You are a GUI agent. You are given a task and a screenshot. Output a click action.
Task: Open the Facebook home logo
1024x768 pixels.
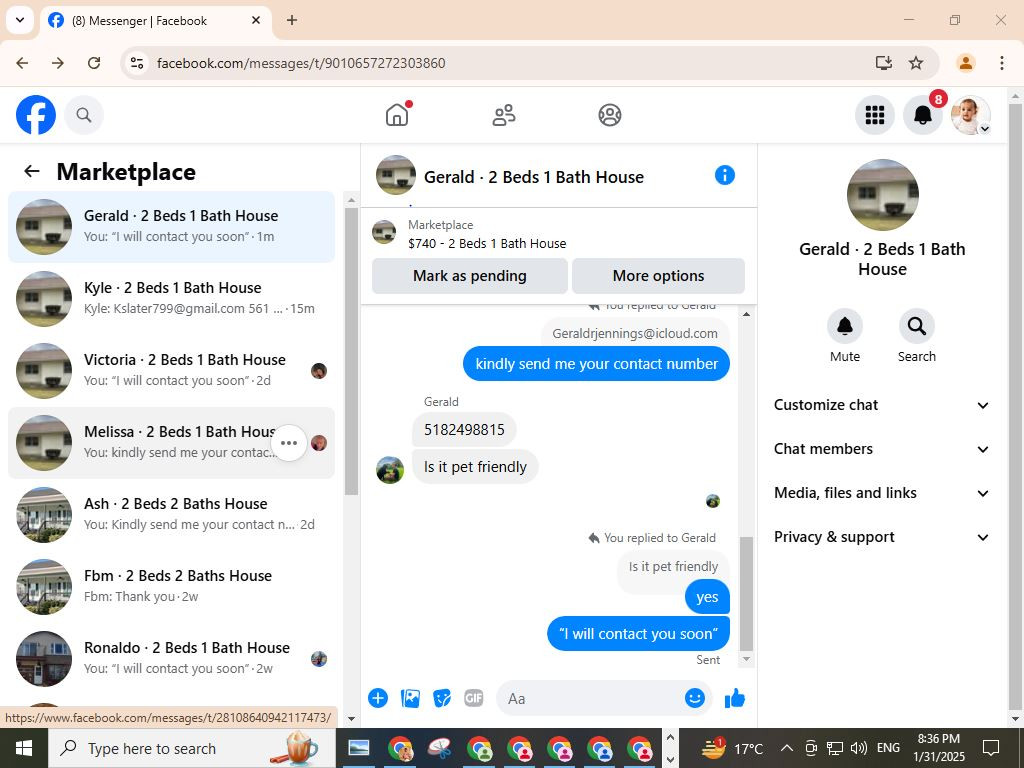[x=36, y=115]
